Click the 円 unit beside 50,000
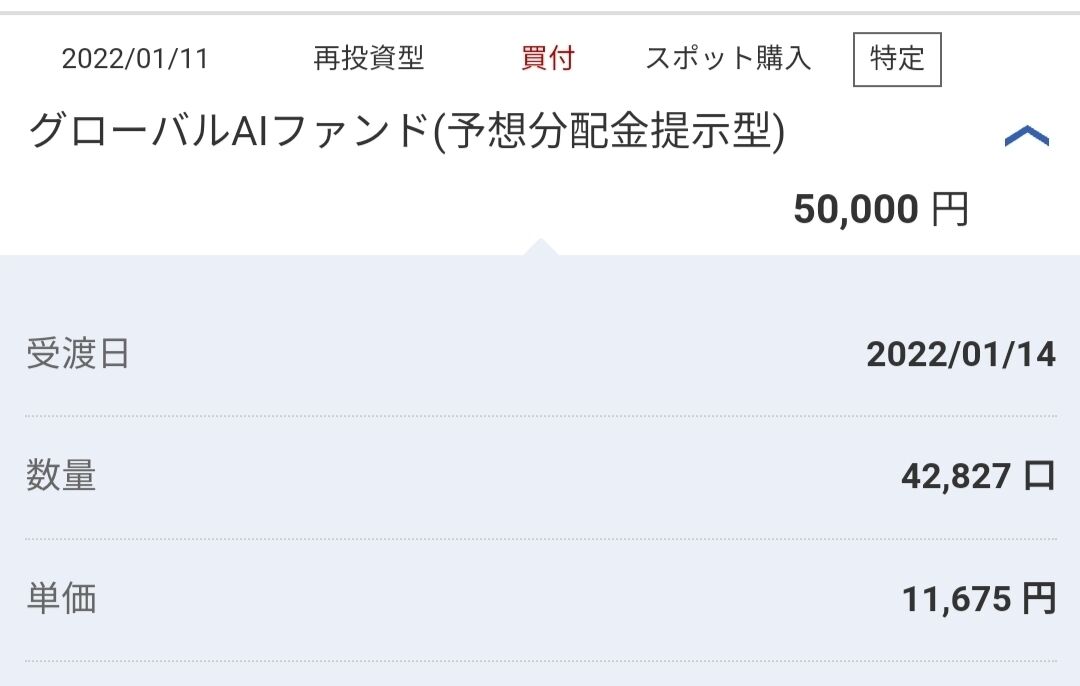This screenshot has width=1080, height=686. tap(950, 210)
